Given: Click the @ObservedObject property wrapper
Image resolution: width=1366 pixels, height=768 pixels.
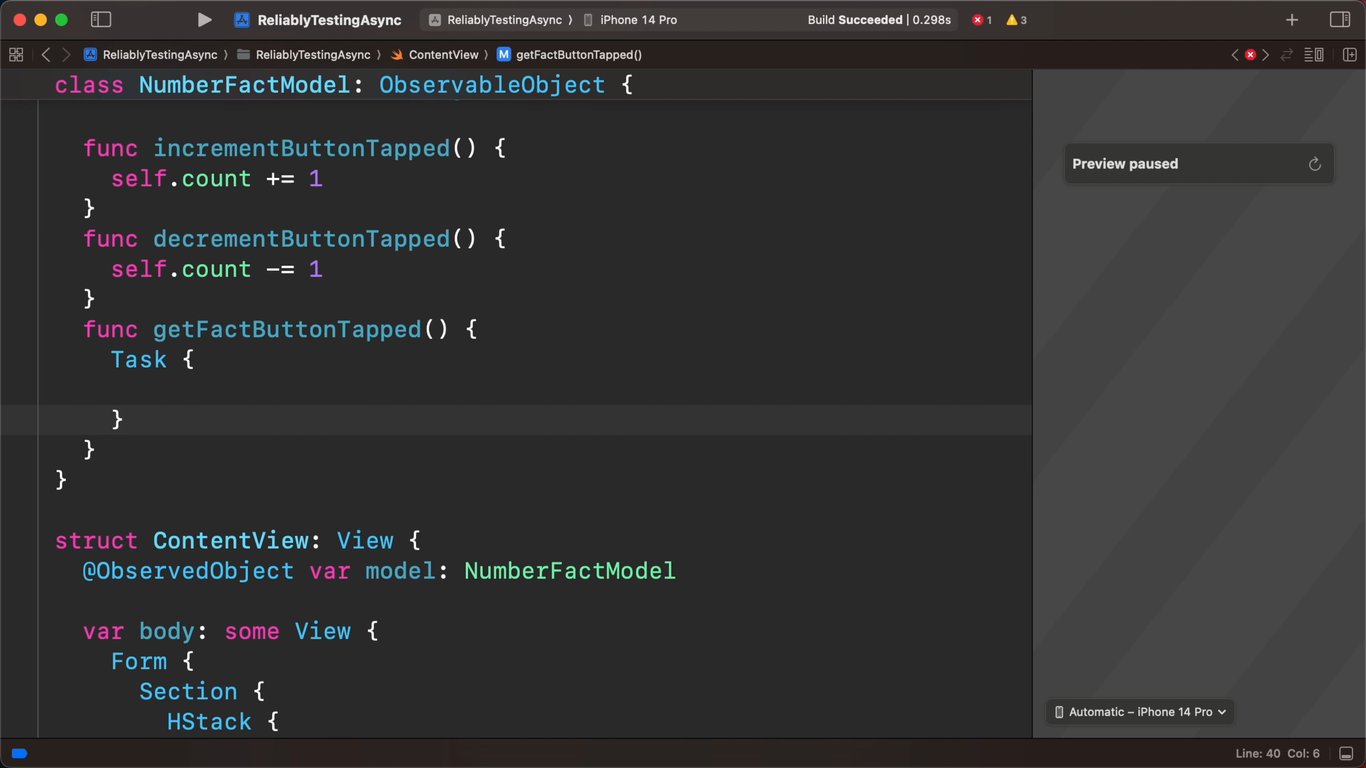Looking at the screenshot, I should tap(188, 571).
